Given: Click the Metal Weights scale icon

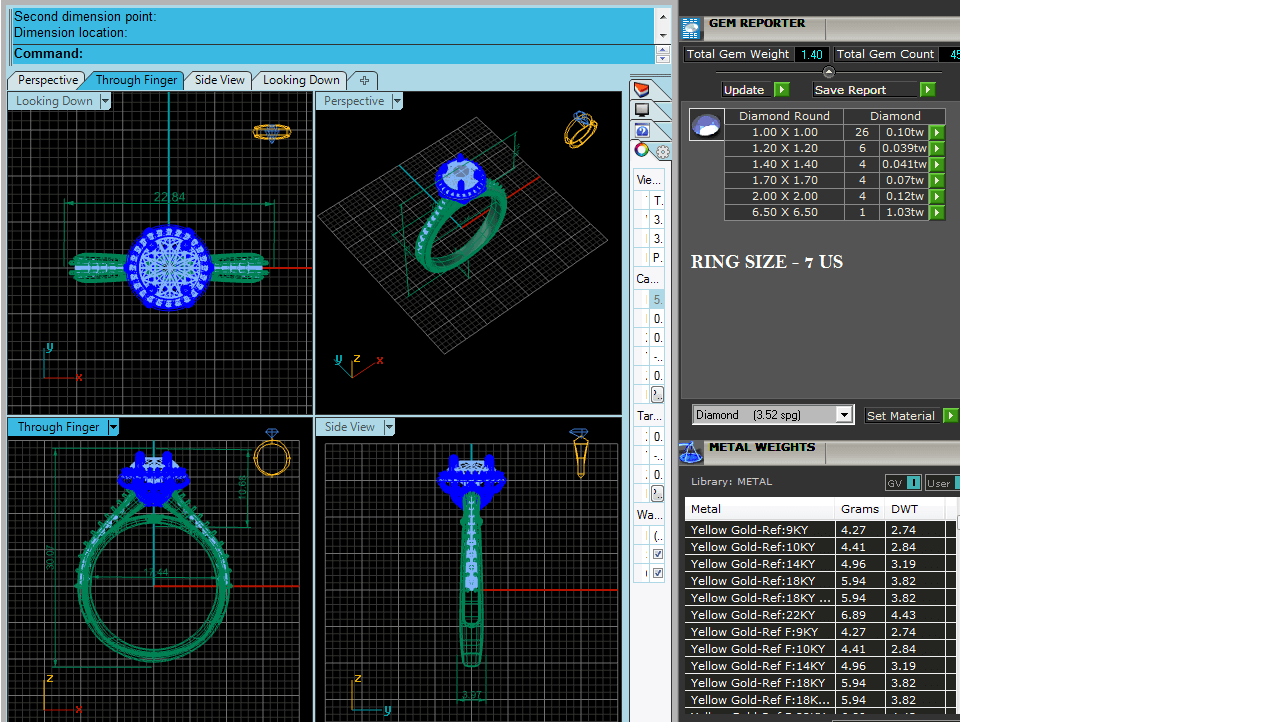Looking at the screenshot, I should point(690,452).
